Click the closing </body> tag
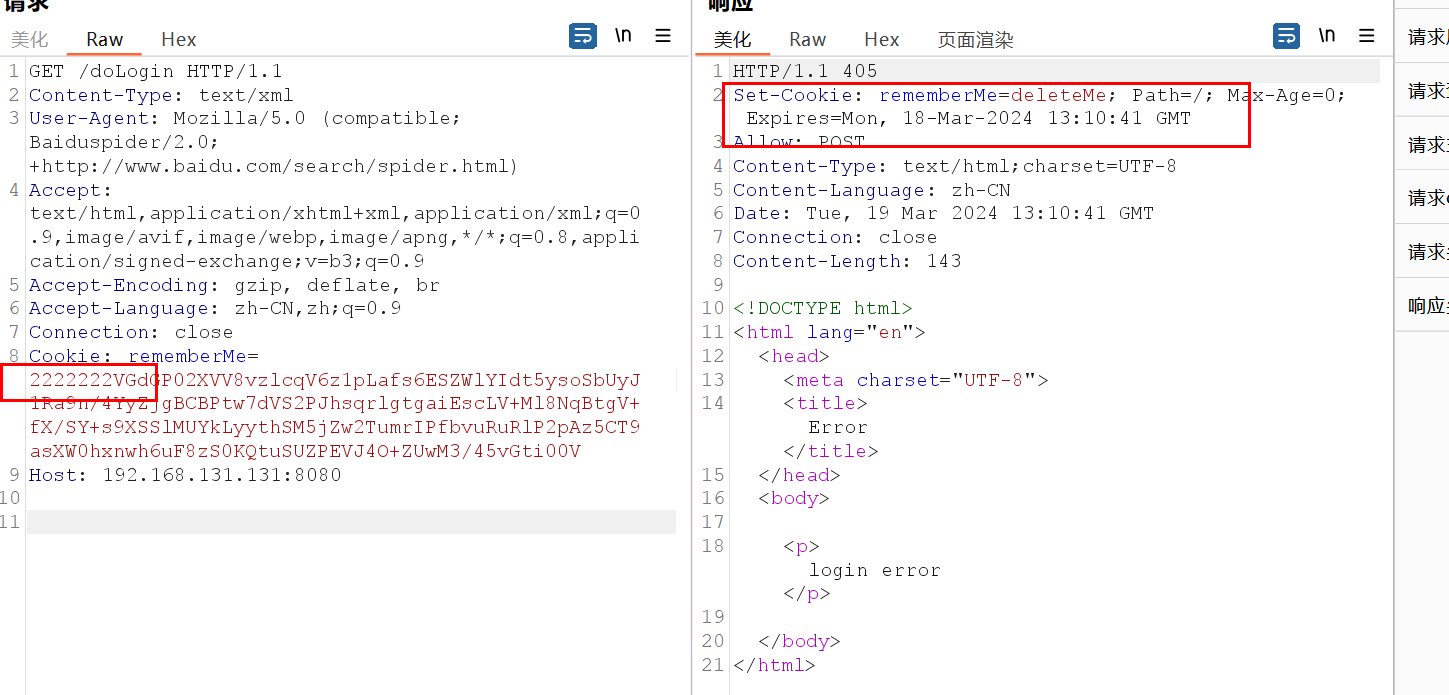This screenshot has width=1449, height=695. pos(800,642)
